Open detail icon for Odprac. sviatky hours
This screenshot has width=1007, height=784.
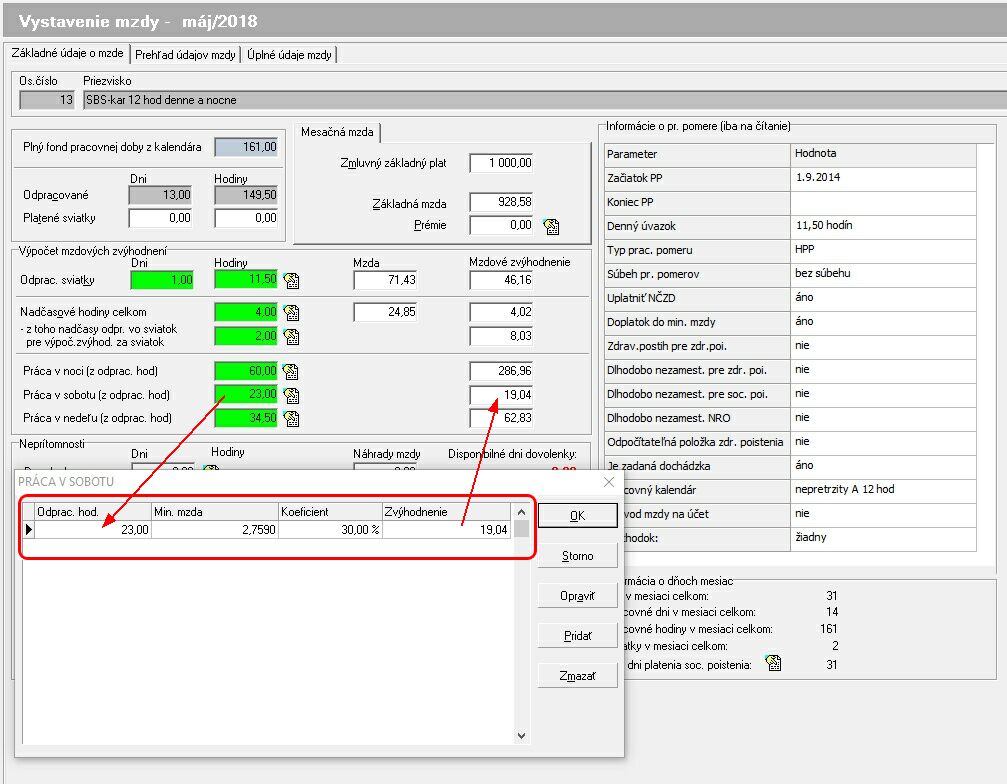291,281
